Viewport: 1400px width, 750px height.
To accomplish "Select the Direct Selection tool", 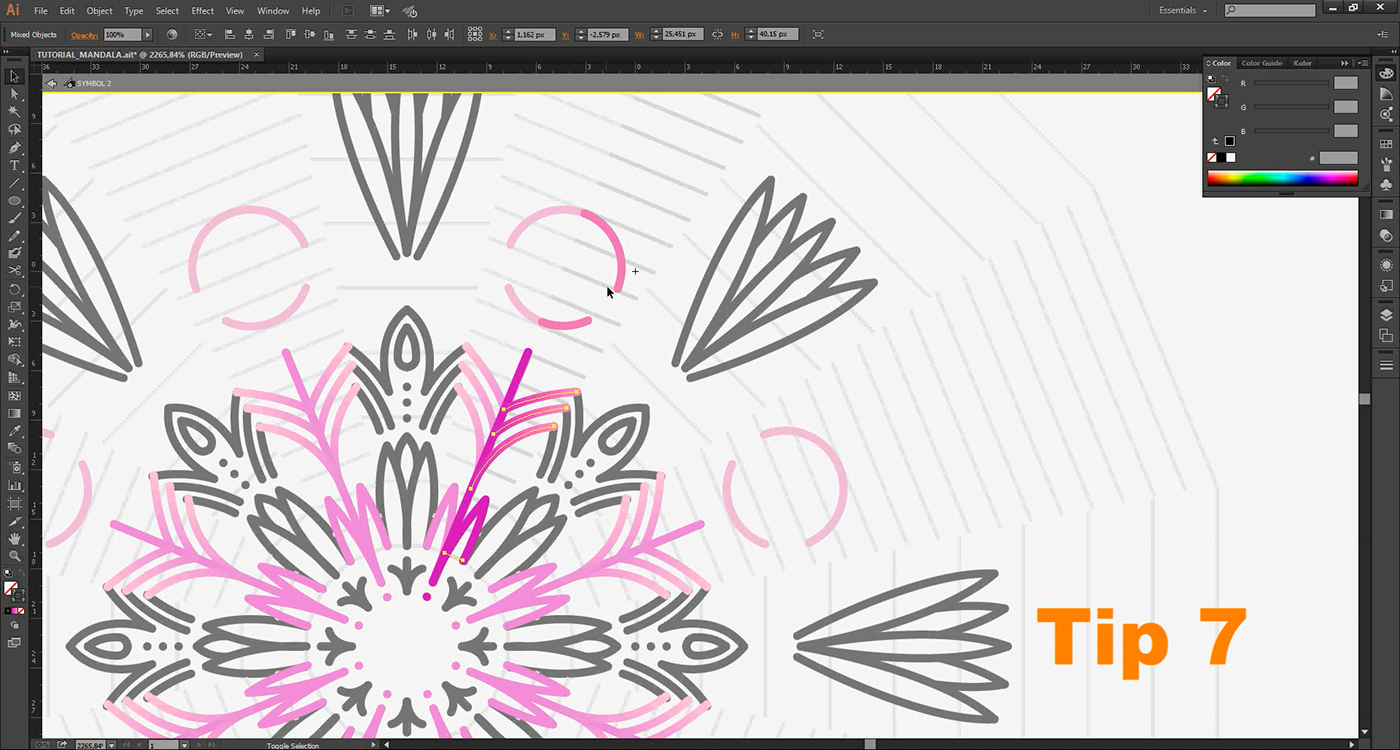I will click(15, 94).
